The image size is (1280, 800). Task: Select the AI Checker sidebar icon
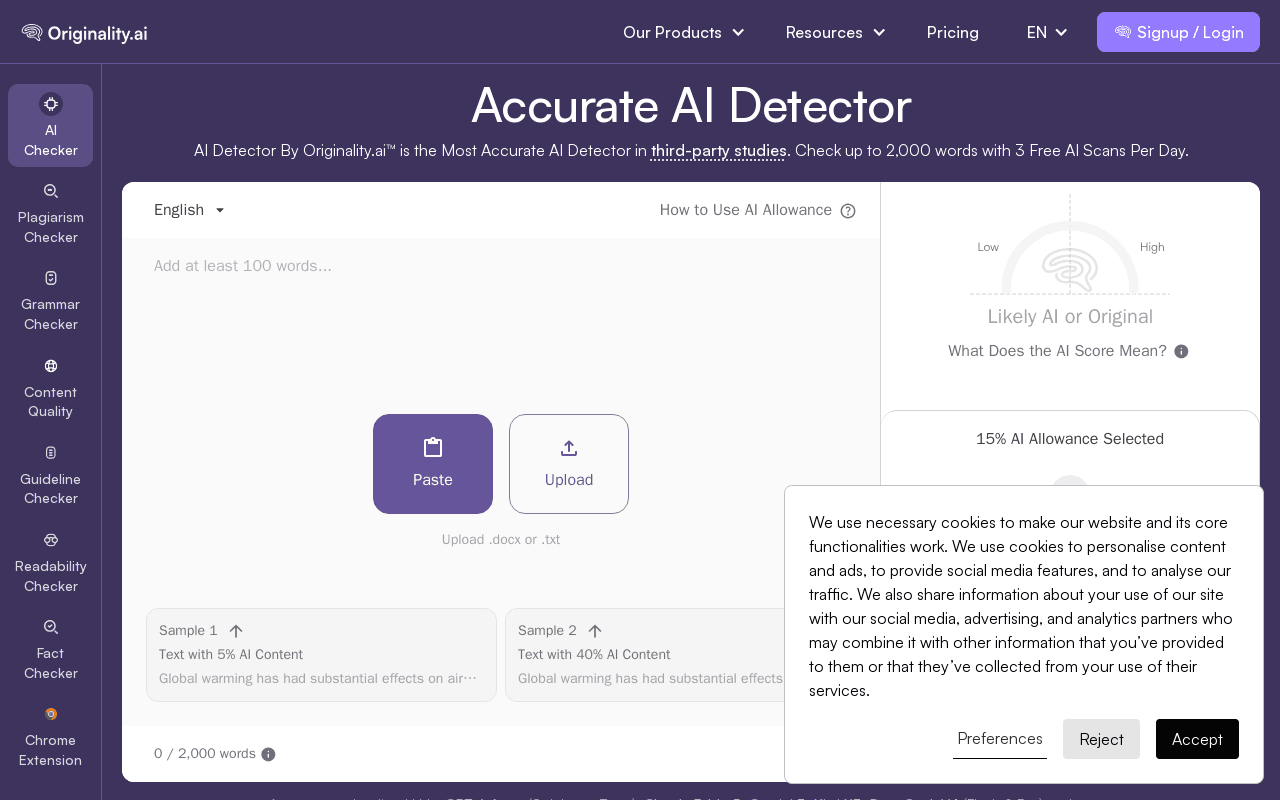(x=51, y=104)
